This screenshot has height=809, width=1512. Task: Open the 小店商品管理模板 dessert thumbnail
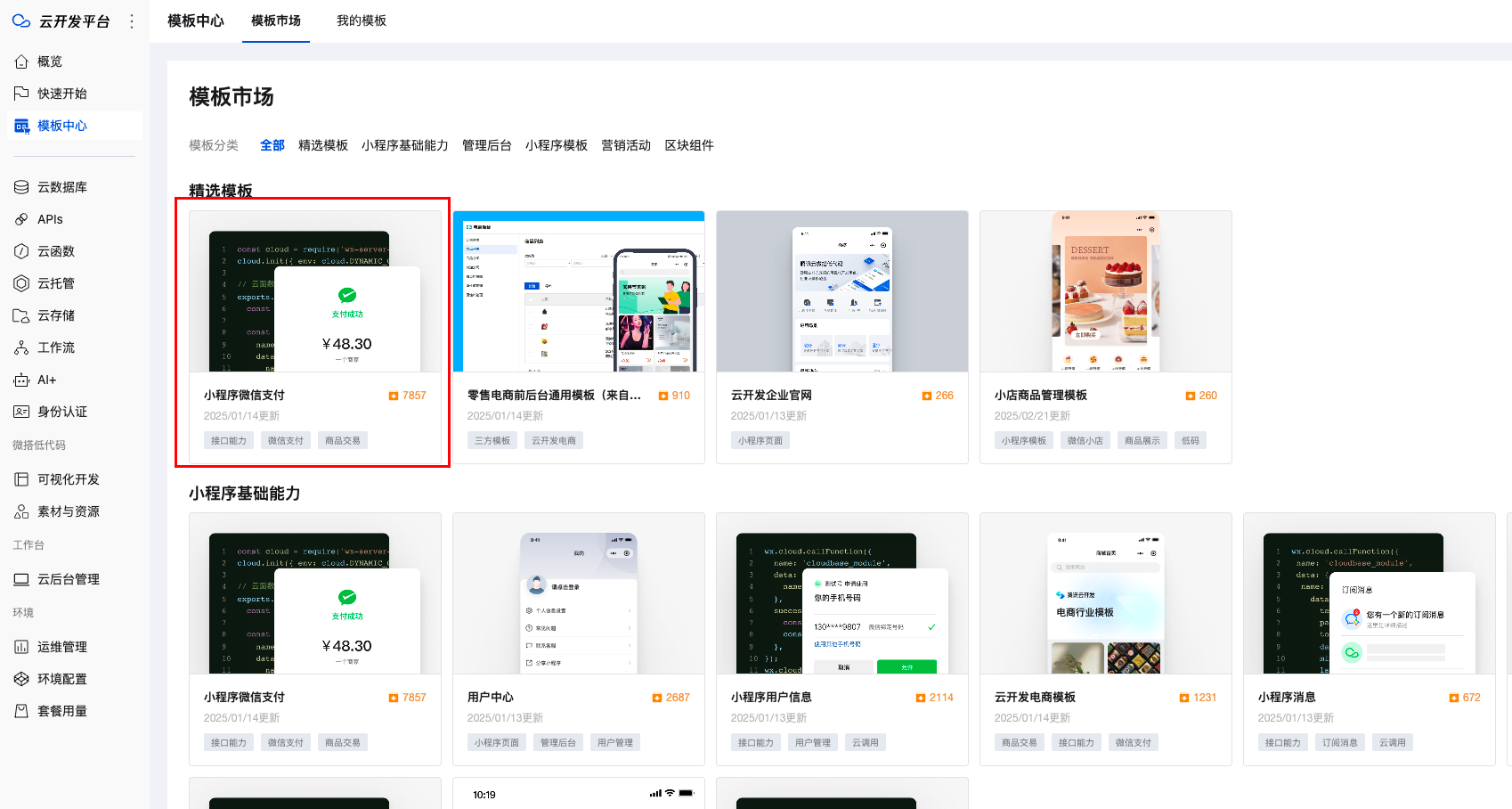(x=1106, y=291)
